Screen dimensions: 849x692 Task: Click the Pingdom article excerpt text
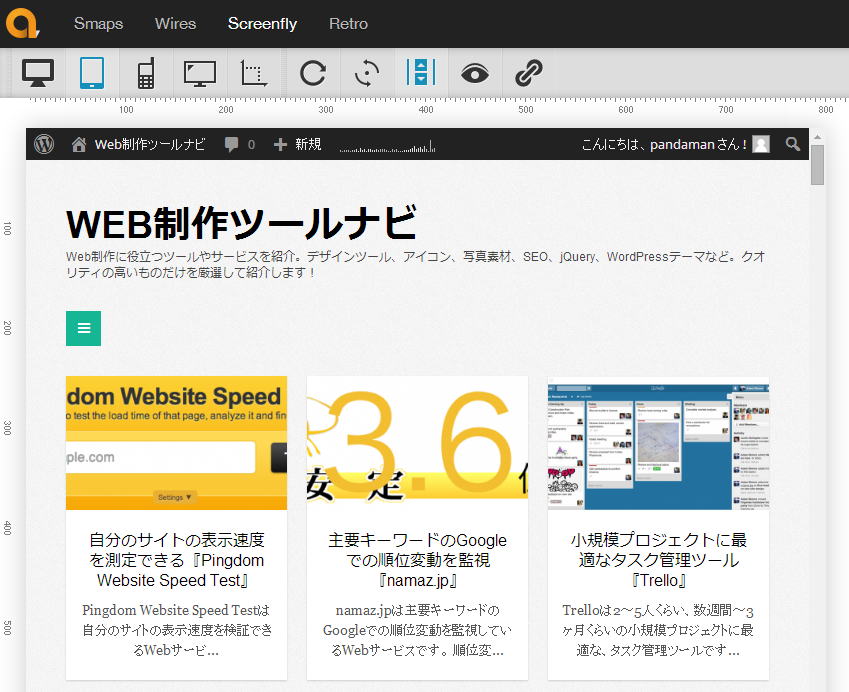177,630
